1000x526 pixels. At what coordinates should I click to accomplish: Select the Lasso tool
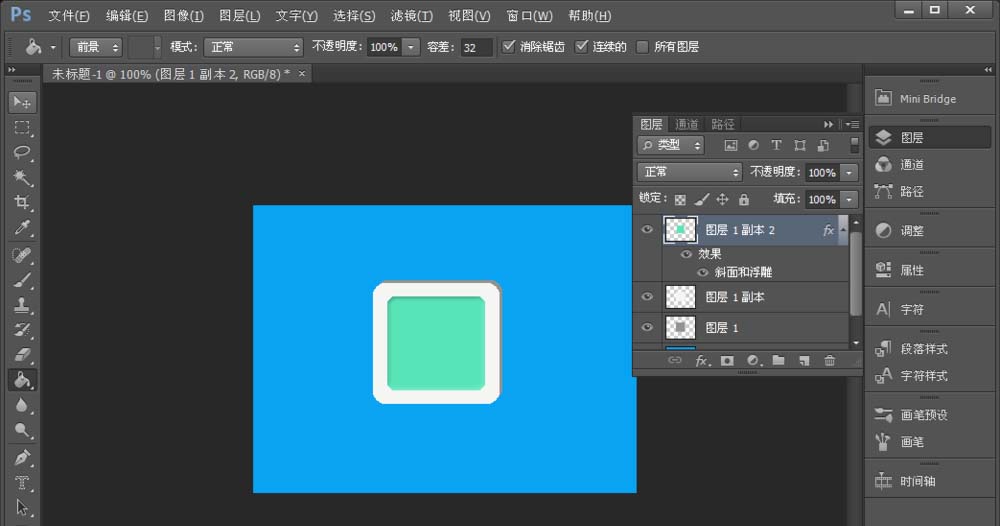tap(22, 153)
